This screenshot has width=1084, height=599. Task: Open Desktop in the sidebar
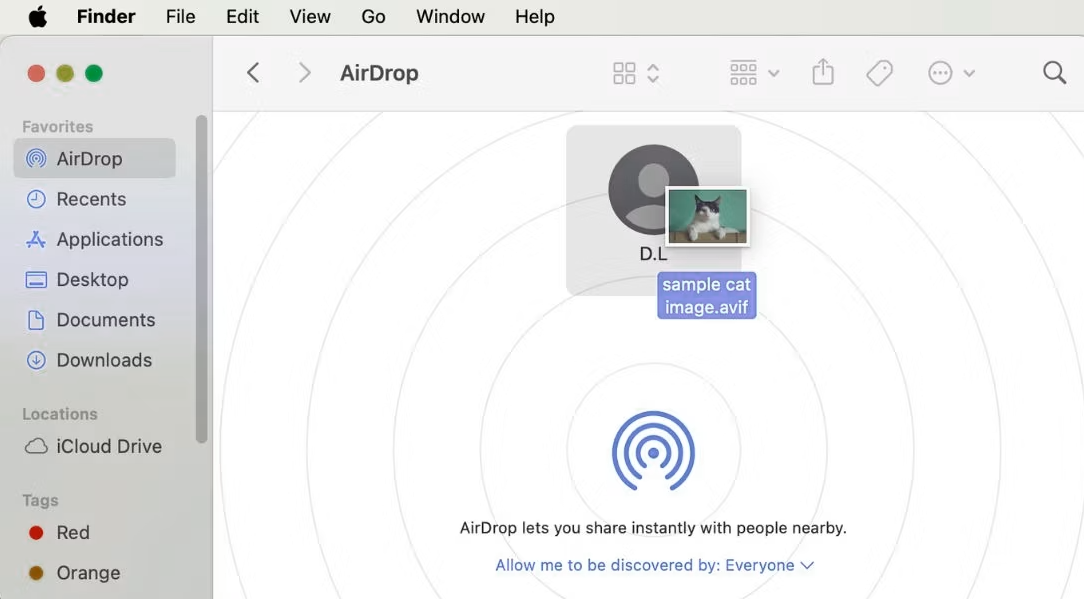click(95, 279)
